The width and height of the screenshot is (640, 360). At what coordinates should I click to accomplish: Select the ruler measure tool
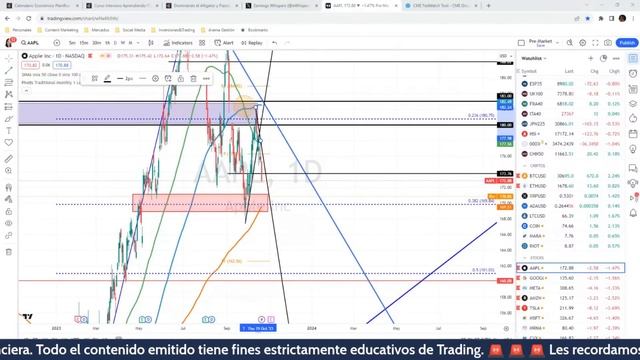click(9, 159)
